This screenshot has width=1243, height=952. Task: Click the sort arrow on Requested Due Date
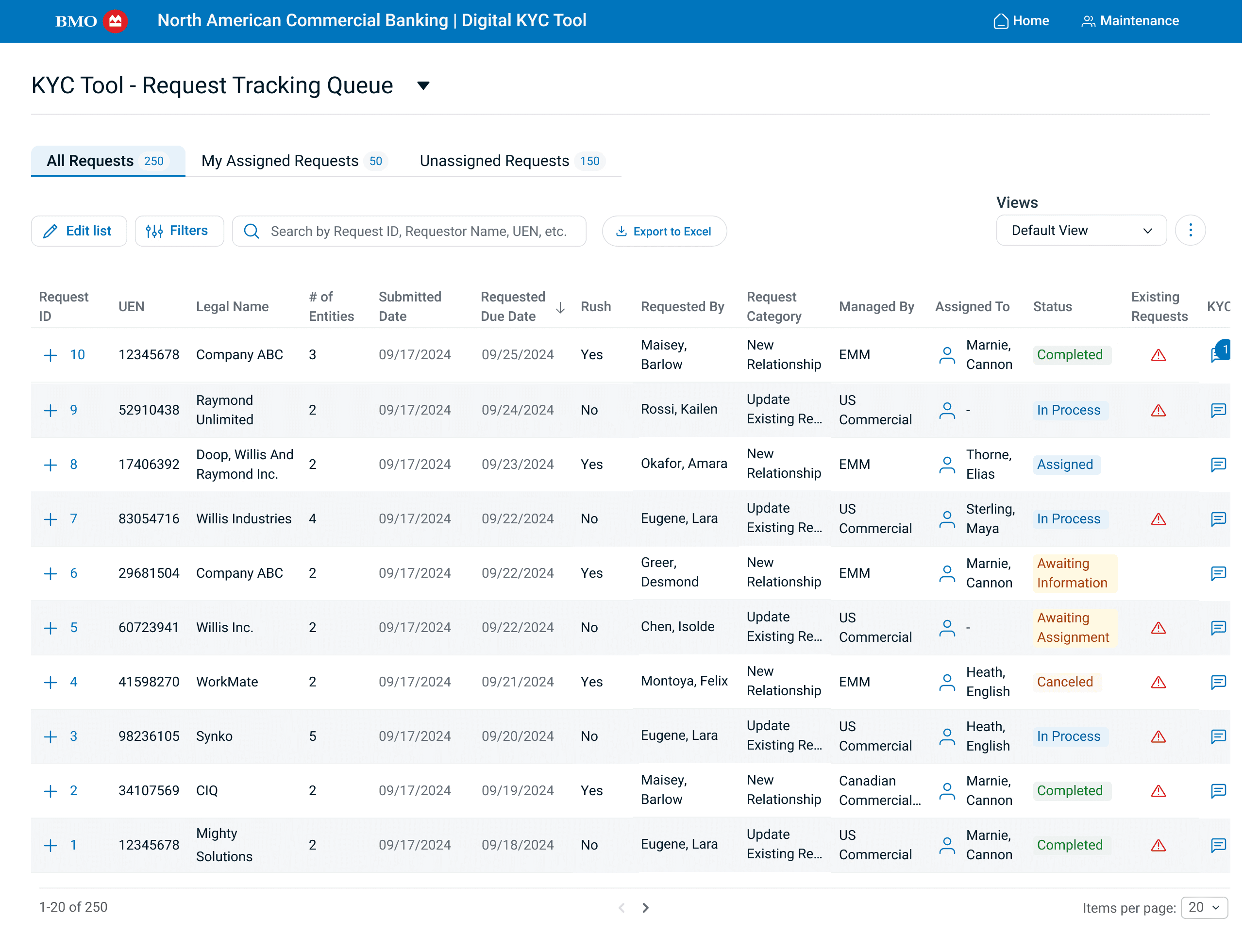coord(560,308)
